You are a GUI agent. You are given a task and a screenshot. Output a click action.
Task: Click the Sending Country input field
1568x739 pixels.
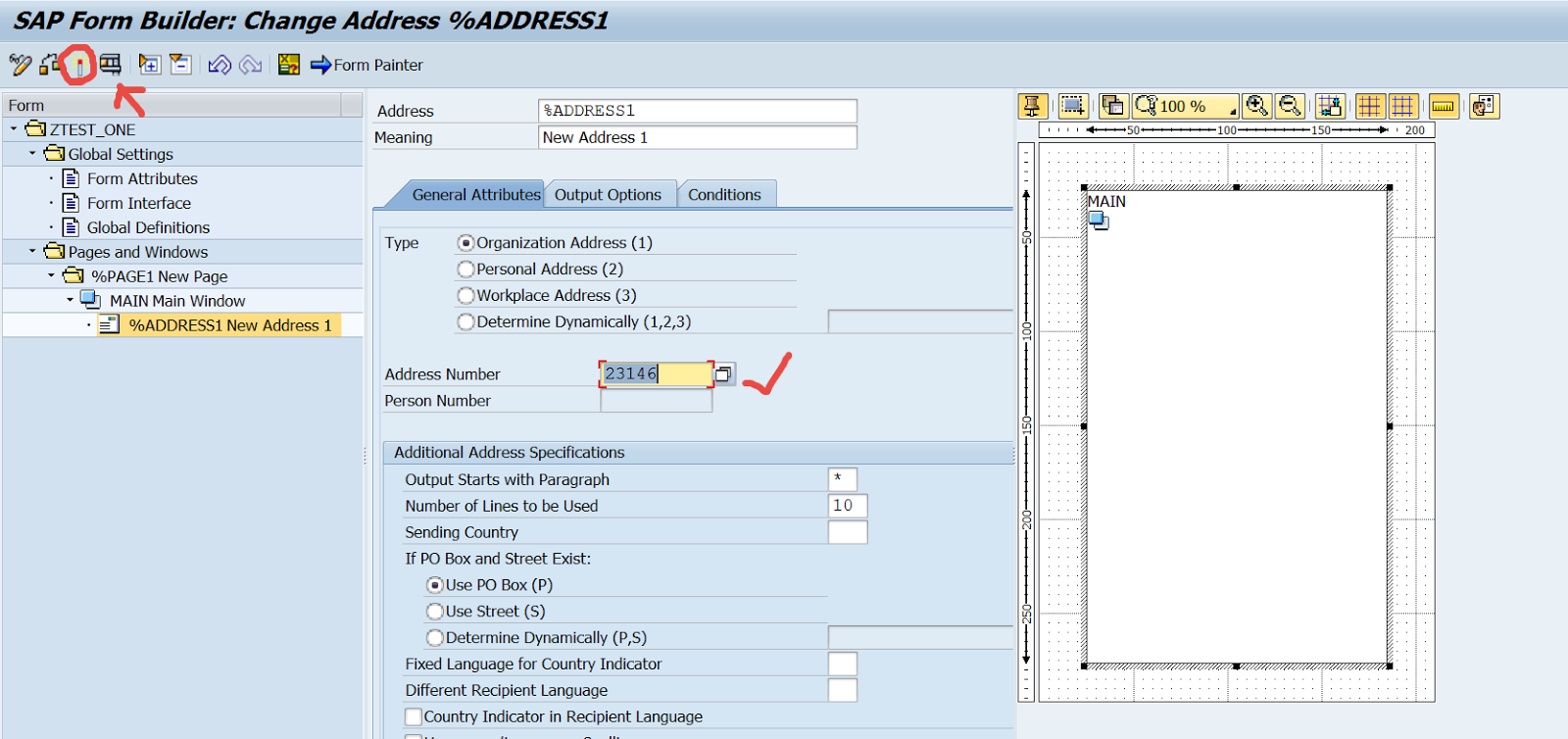pos(848,532)
